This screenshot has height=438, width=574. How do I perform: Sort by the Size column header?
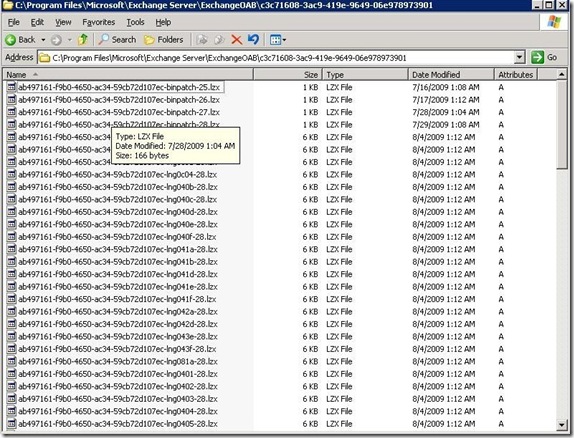[288, 75]
